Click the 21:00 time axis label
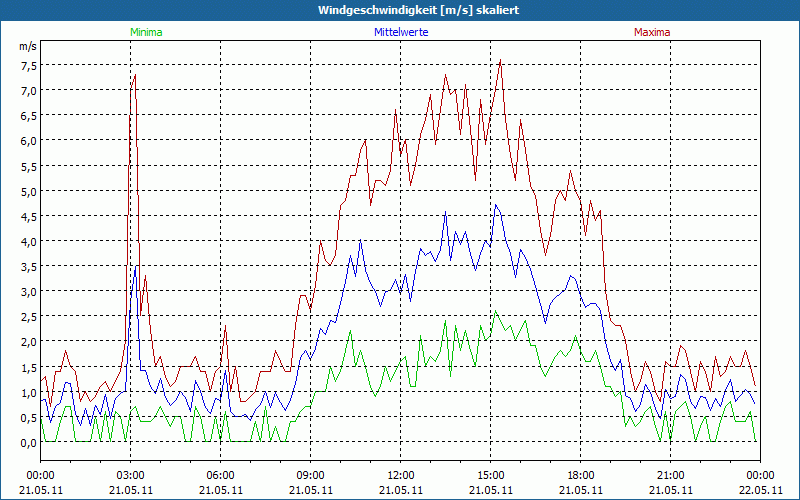Viewport: 800px width, 500px height. (670, 476)
